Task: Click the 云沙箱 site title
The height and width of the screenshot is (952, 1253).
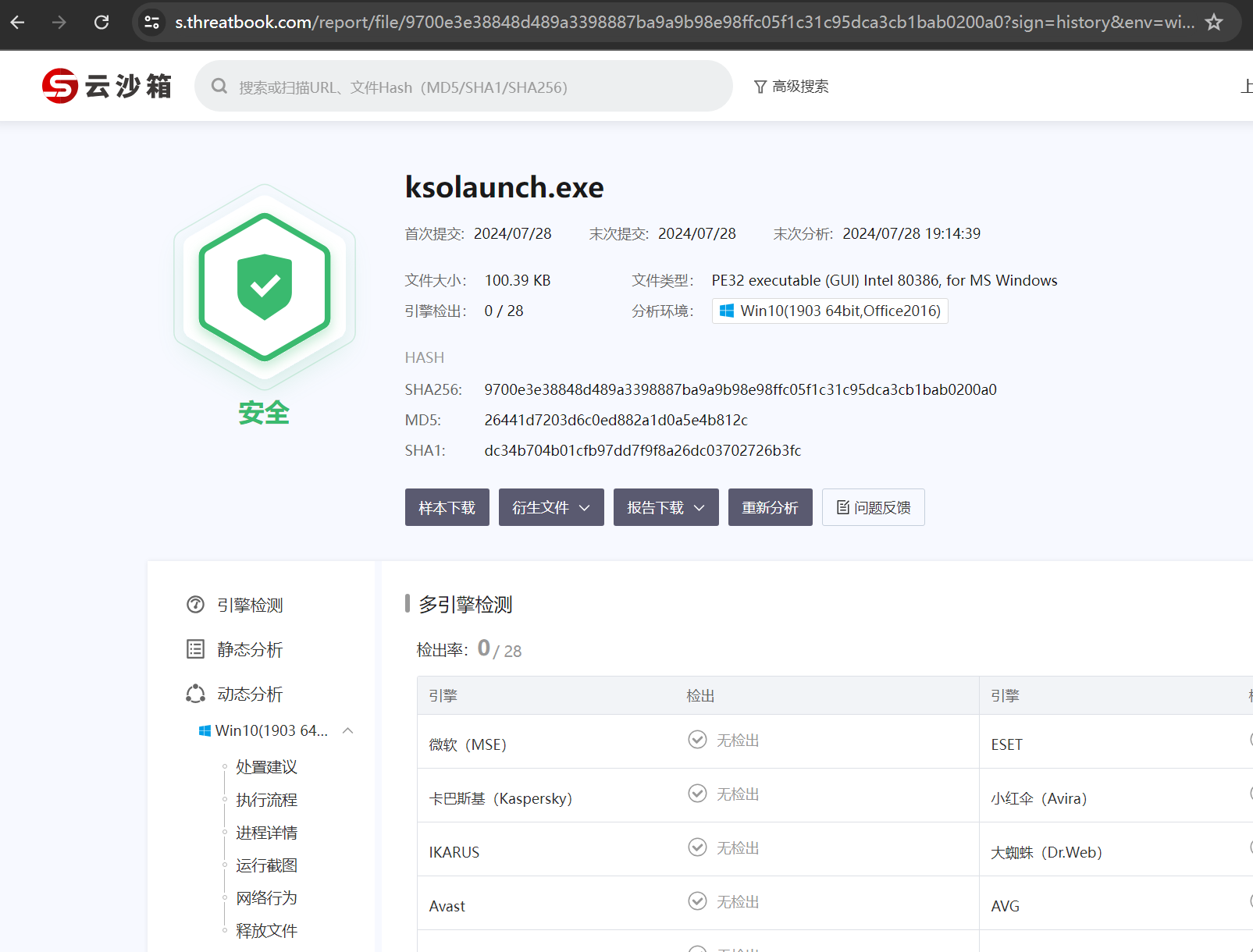Action: [x=129, y=86]
